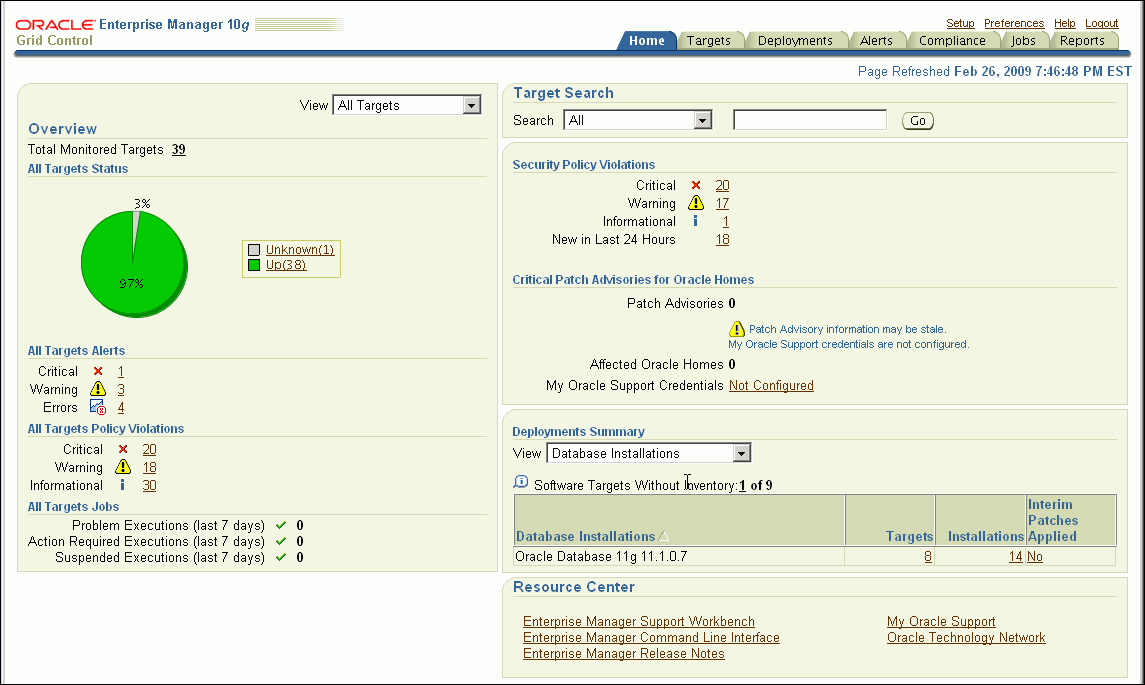Screen dimensions: 1145x685
Task: Open Oracle Database 11g Targets count 8
Action: coord(927,556)
